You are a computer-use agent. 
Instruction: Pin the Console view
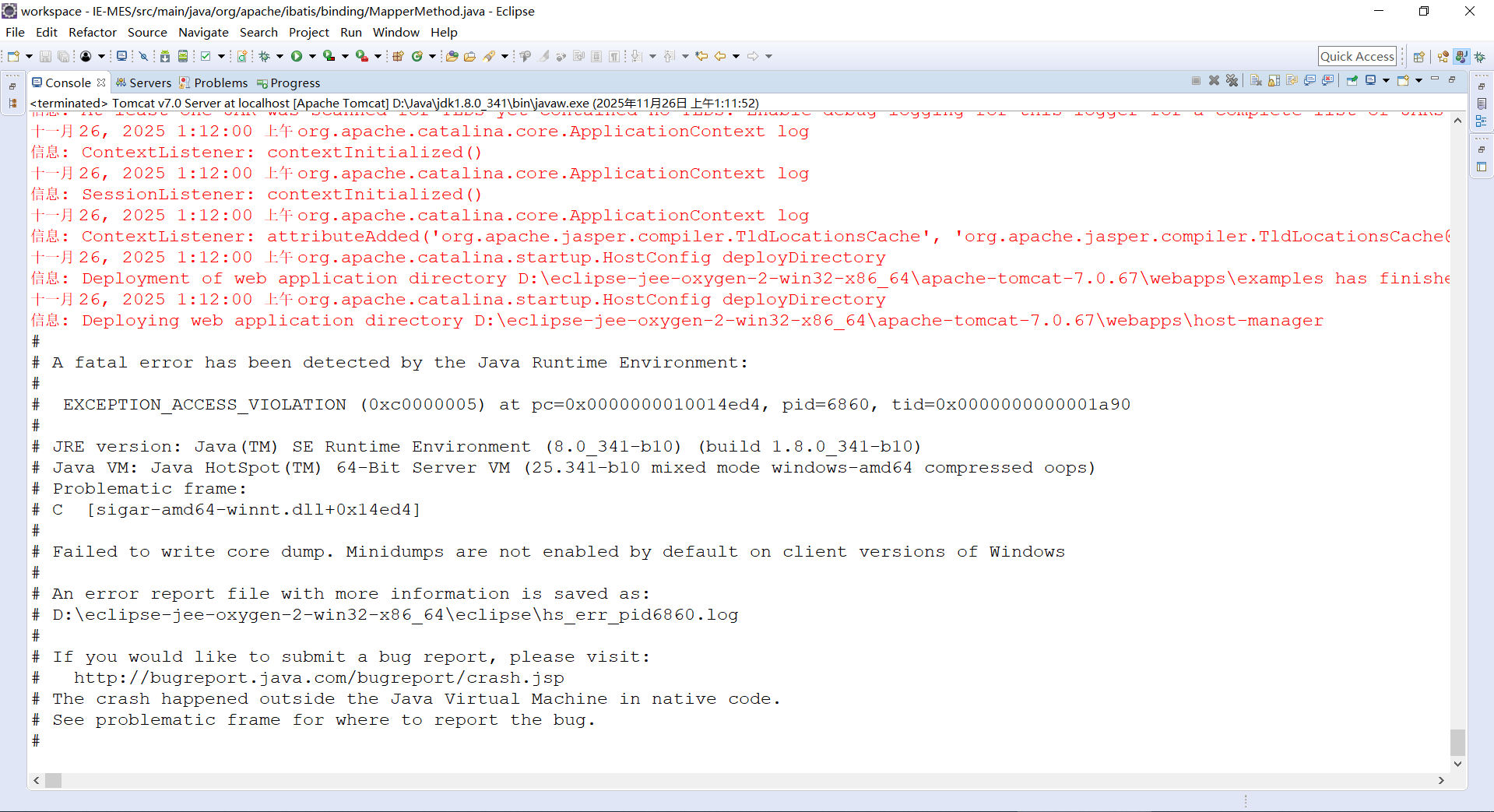[x=1352, y=80]
